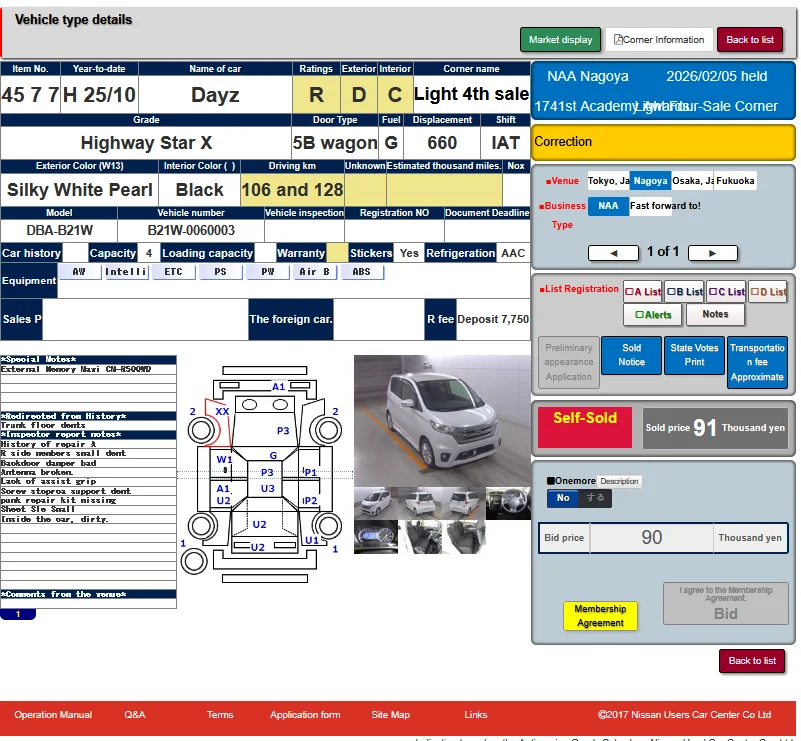Open the Operation Manual footer link

pos(53,714)
